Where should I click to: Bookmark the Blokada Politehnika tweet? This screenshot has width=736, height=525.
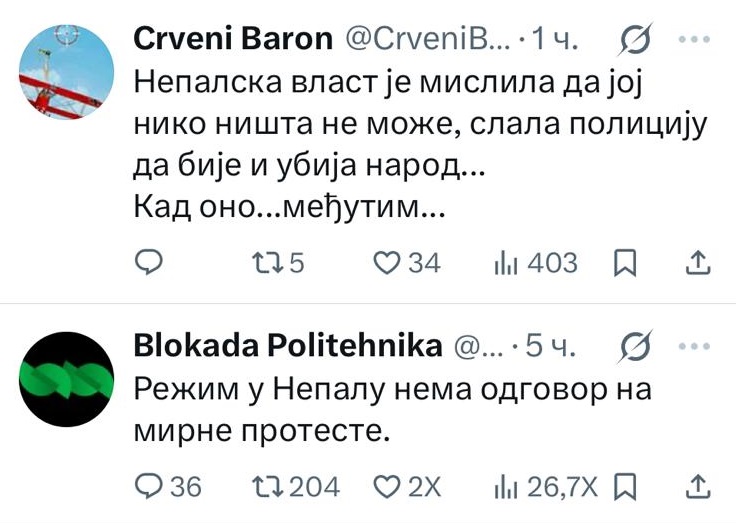tap(625, 487)
